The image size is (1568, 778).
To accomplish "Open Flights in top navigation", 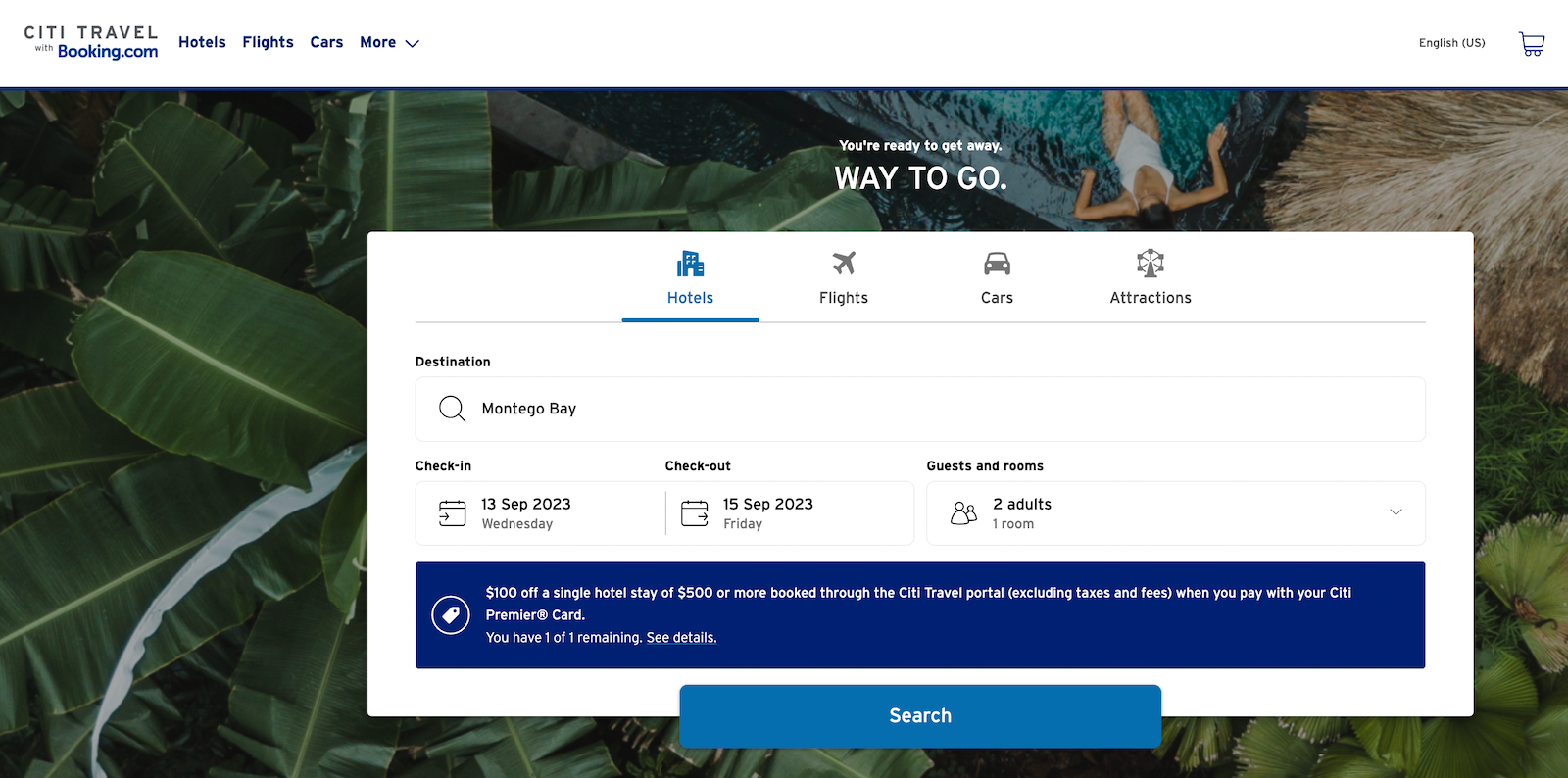I will [268, 42].
